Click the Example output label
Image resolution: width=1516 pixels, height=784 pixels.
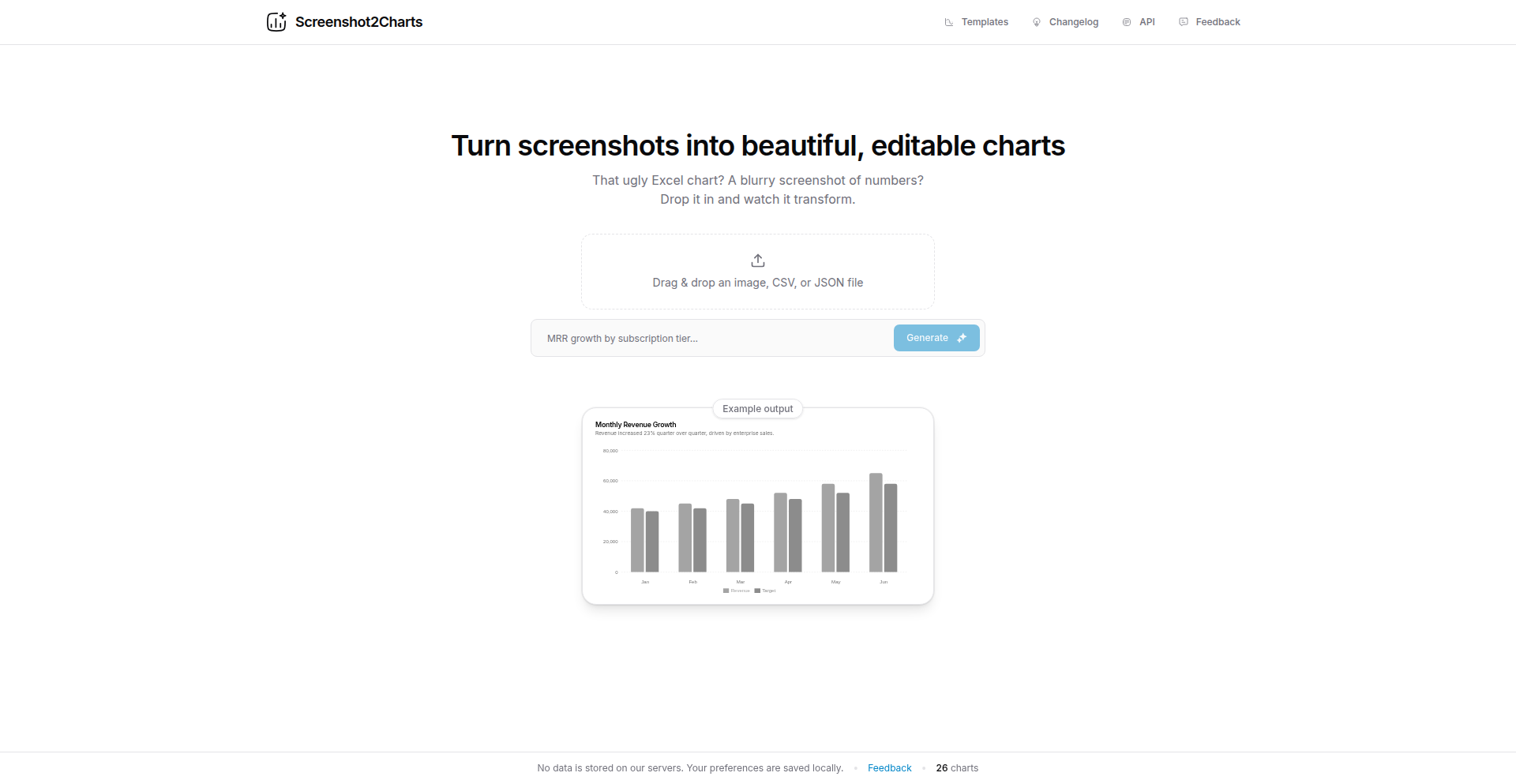point(758,409)
